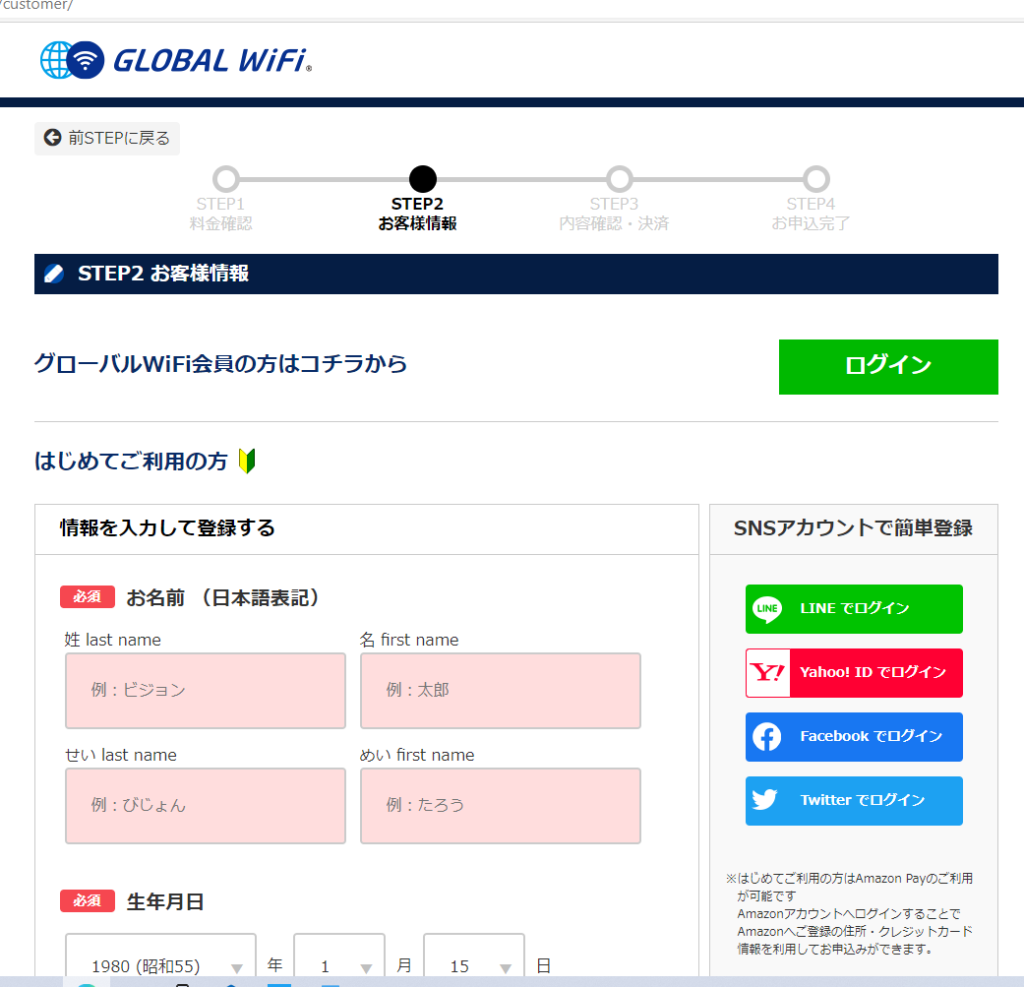Click the せい last name hiragana field
1024x987 pixels.
[x=205, y=805]
